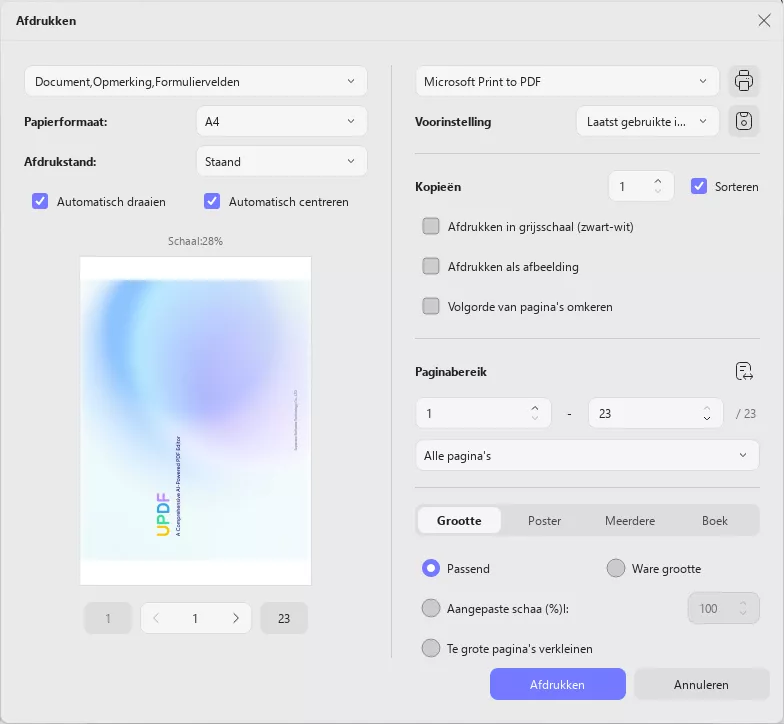
Task: Open printer properties icon
Action: coord(744,81)
